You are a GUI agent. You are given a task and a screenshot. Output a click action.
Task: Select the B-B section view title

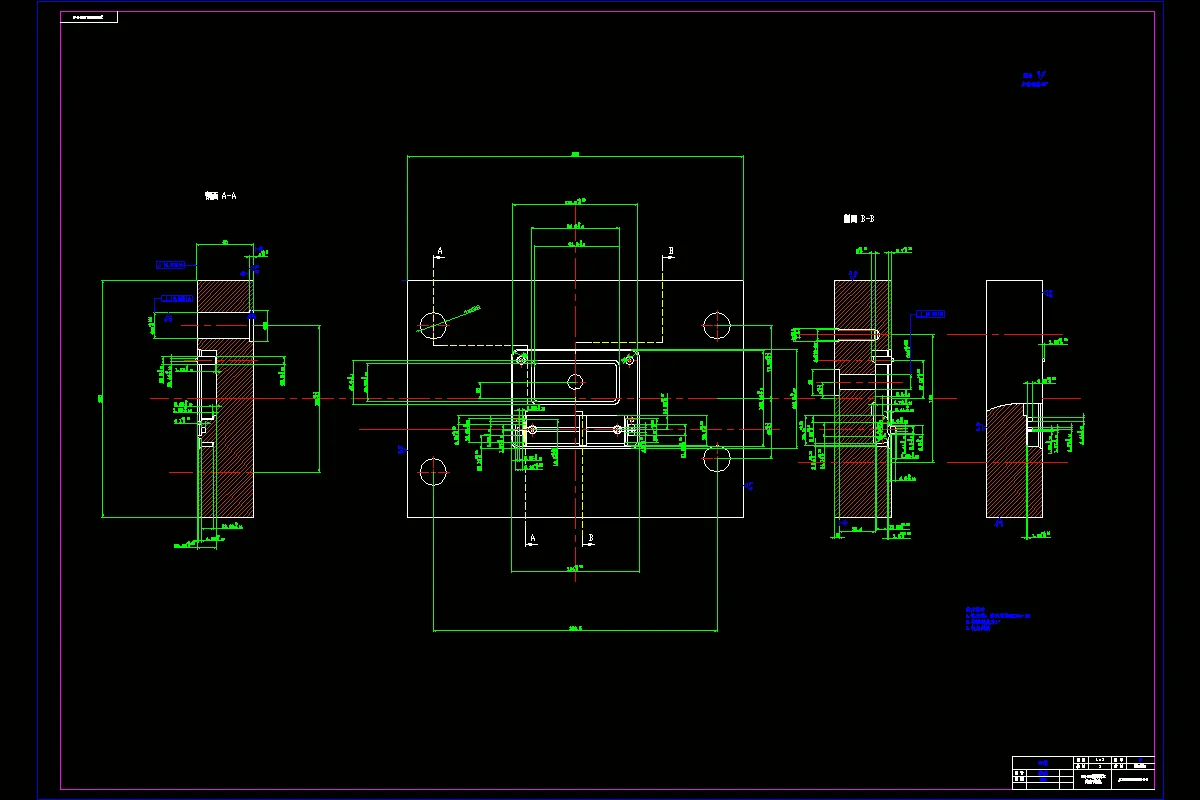point(859,218)
